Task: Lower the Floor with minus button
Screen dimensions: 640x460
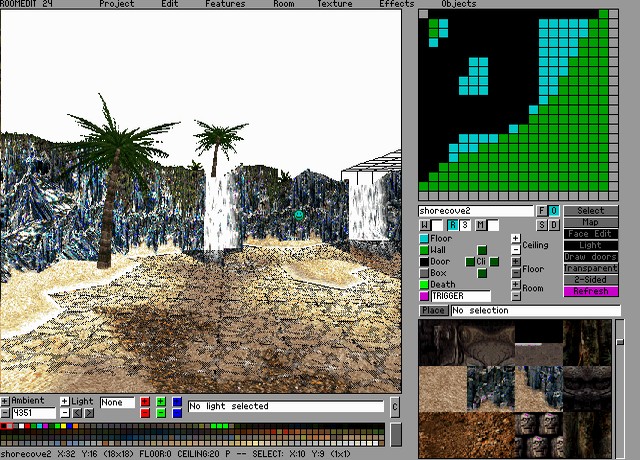Action: 515,273
